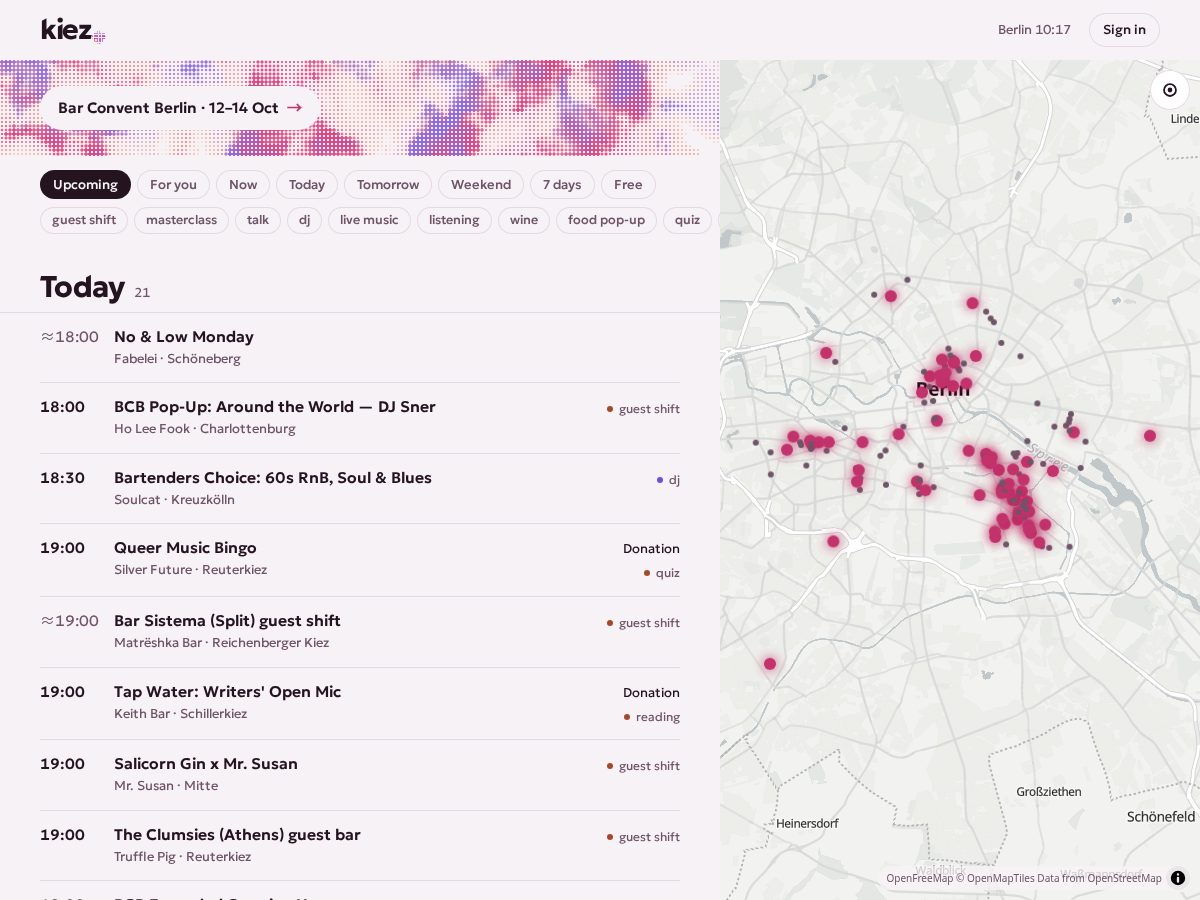Click the kiez logo
Viewport: 1200px width, 900px height.
click(x=73, y=30)
